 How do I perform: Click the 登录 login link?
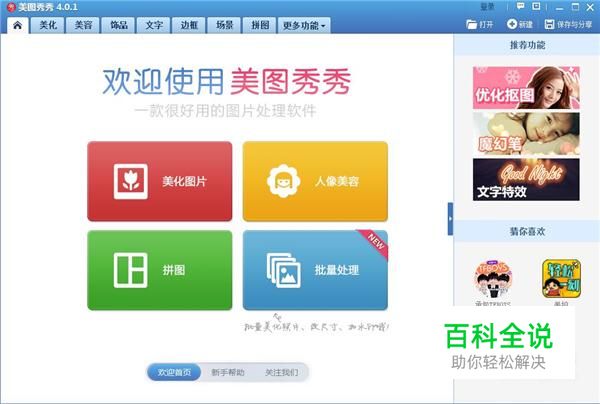click(487, 7)
